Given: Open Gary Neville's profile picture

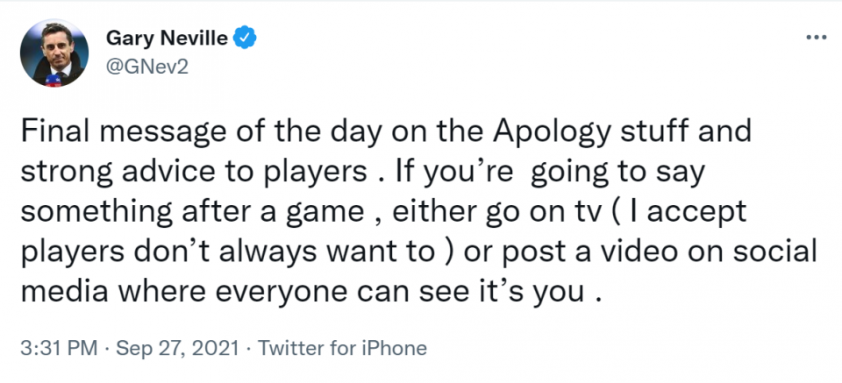Looking at the screenshot, I should click(x=54, y=53).
